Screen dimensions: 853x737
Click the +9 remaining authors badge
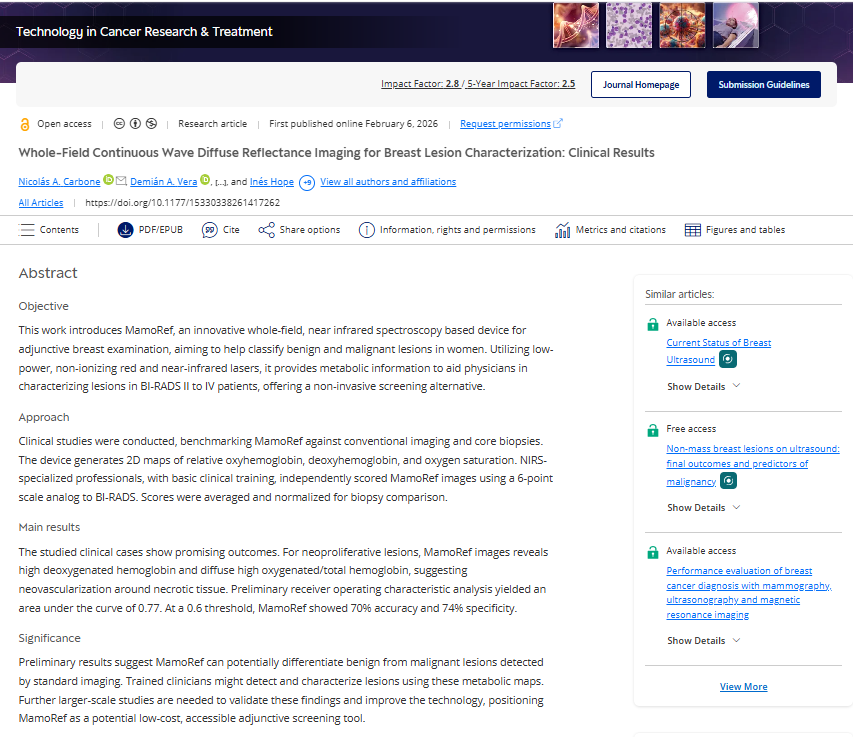tap(308, 182)
